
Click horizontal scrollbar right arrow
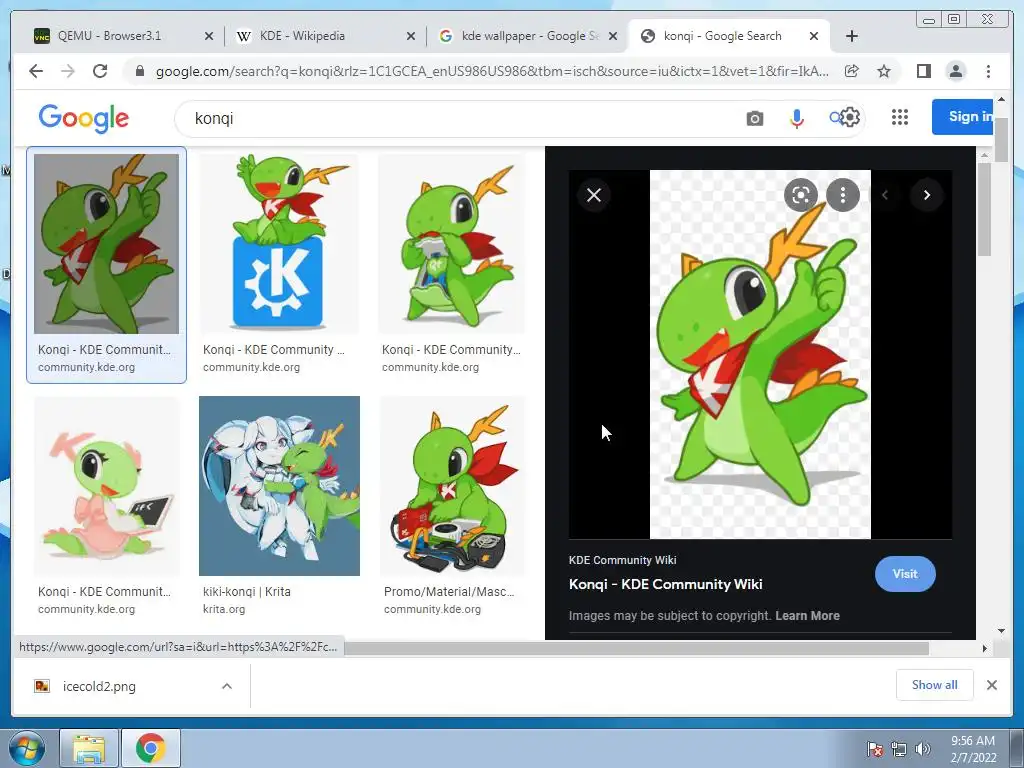click(984, 648)
